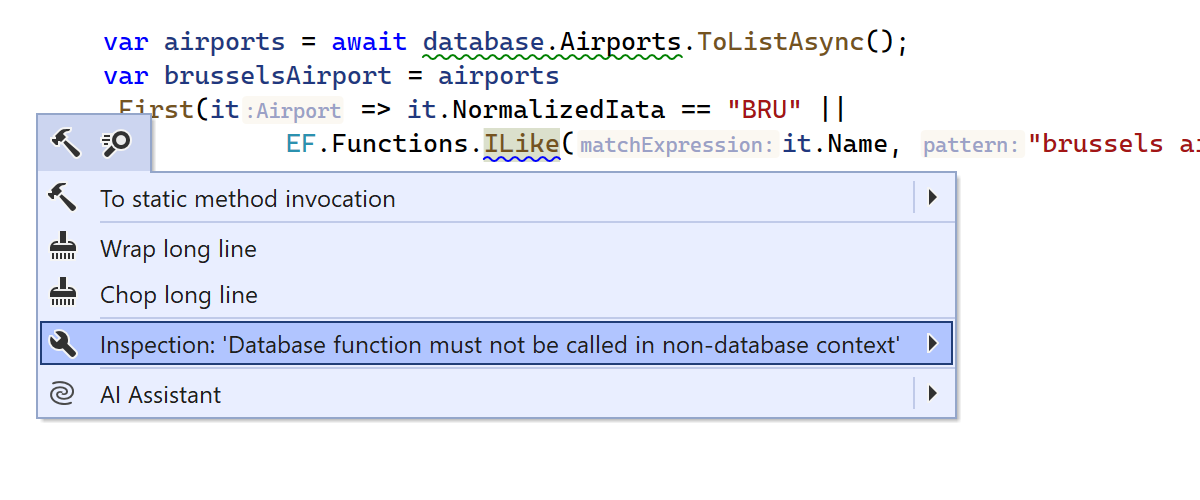Image resolution: width=1200 pixels, height=500 pixels.
Task: Click the wrench icon on the Inspection row
Action: [x=62, y=345]
